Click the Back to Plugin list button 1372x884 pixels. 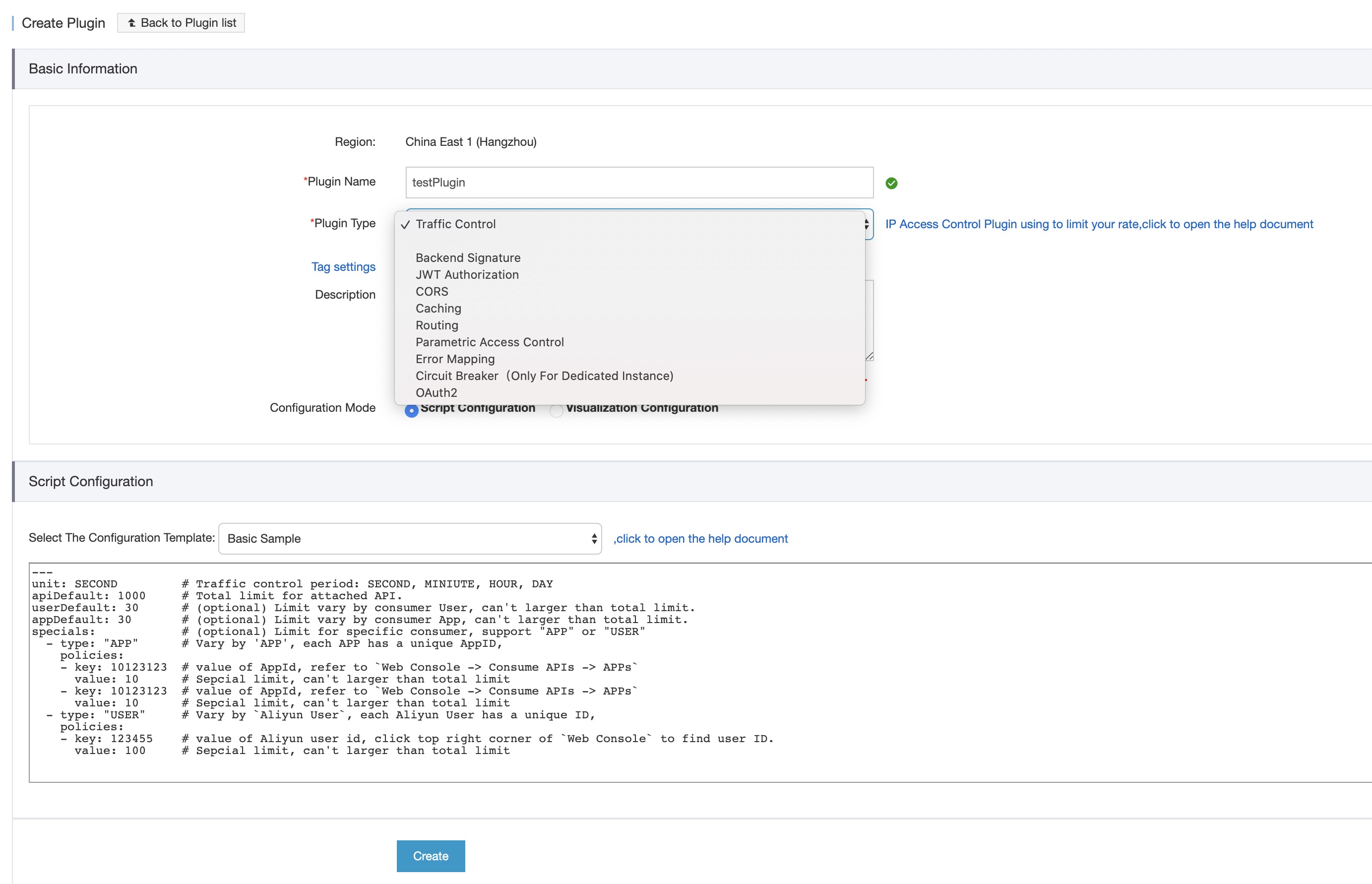181,23
